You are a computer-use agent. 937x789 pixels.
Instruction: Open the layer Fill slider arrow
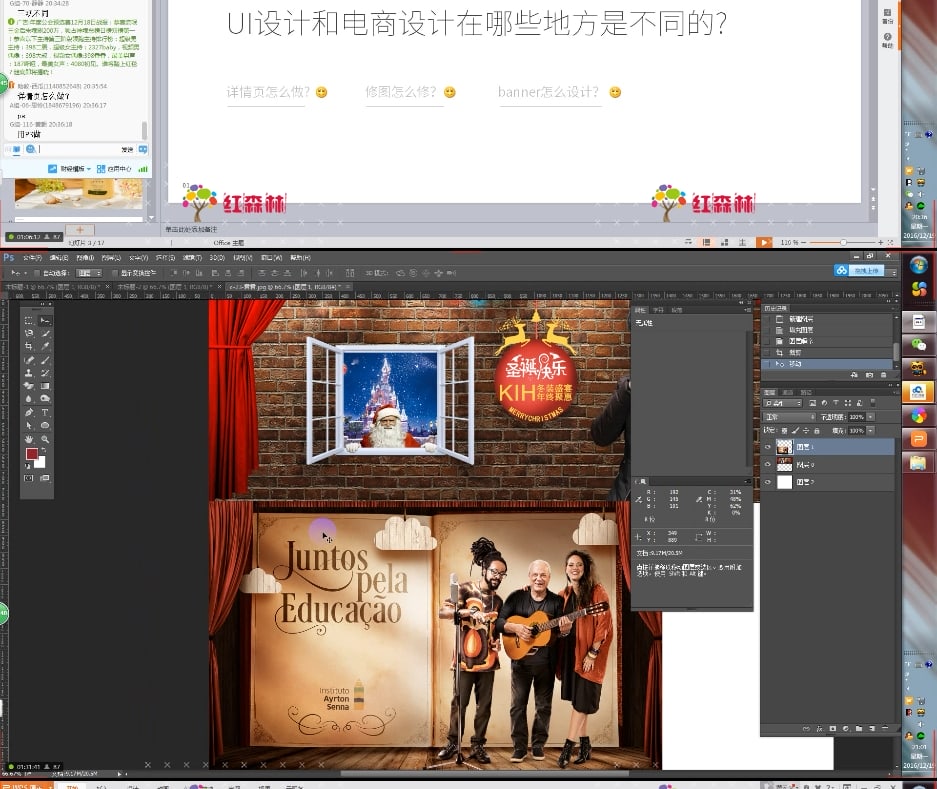[871, 430]
